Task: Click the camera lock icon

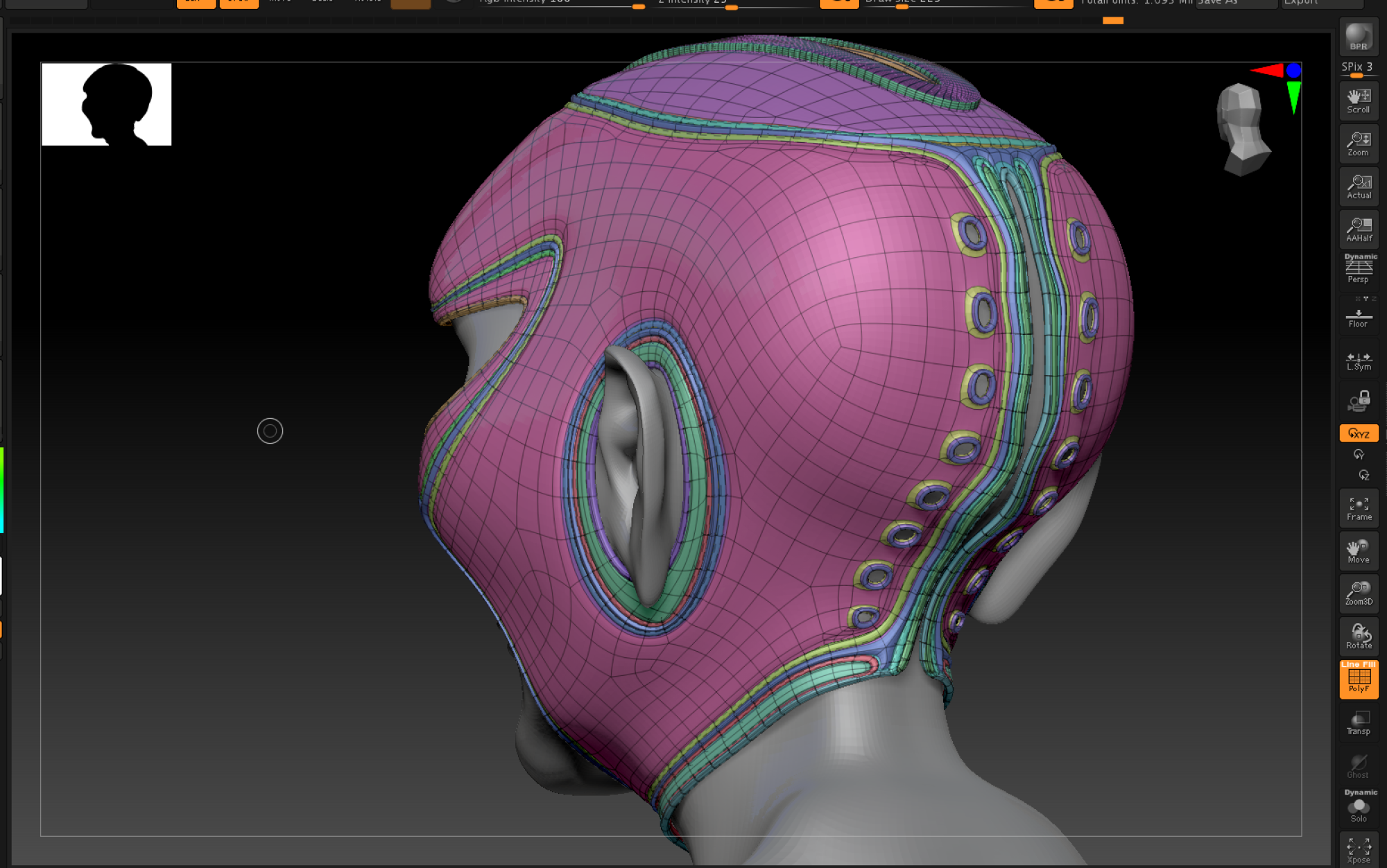Action: click(x=1359, y=401)
